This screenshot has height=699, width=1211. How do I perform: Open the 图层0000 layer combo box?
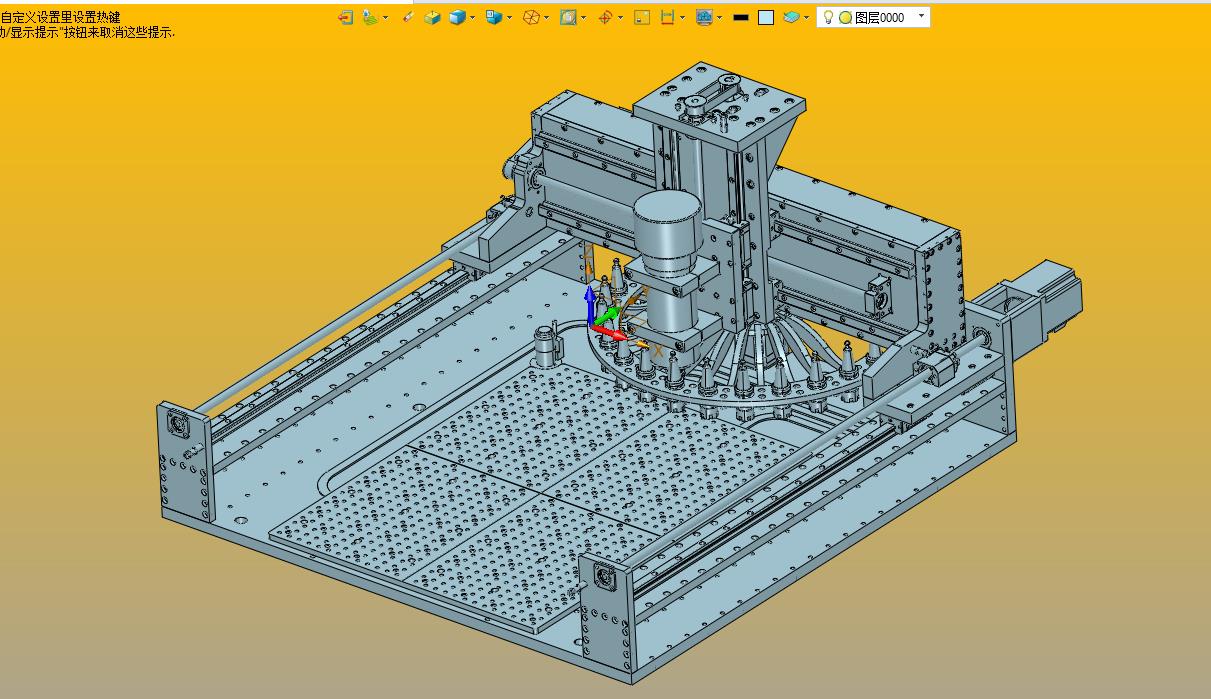pos(874,17)
